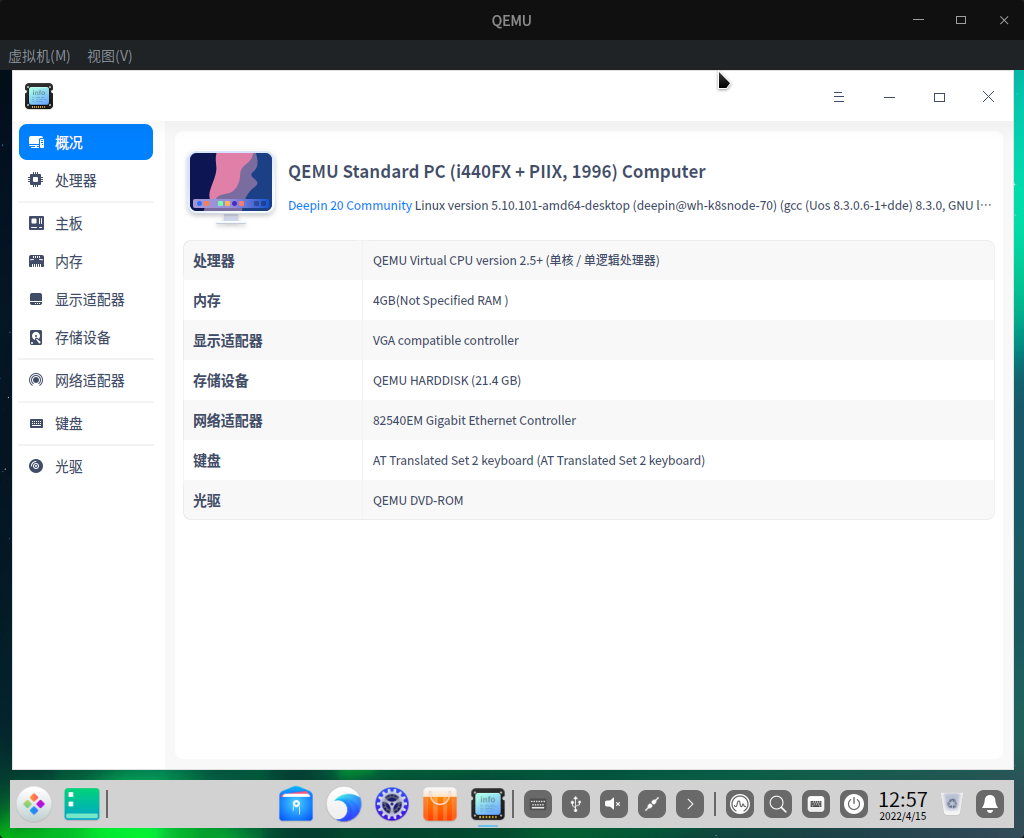Click the device manager app logo icon
The height and width of the screenshot is (838, 1024).
[x=39, y=96]
